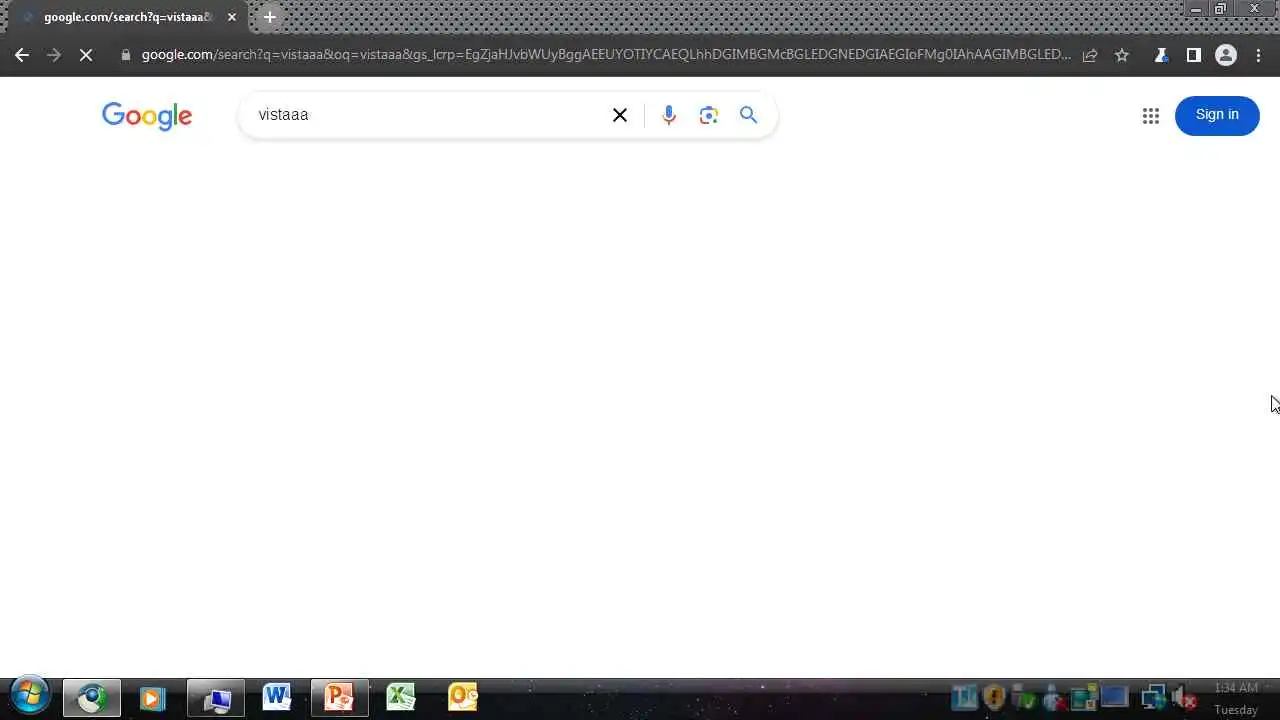Screen dimensions: 1280x720
Task: Stop loading the page
Action: (86, 55)
